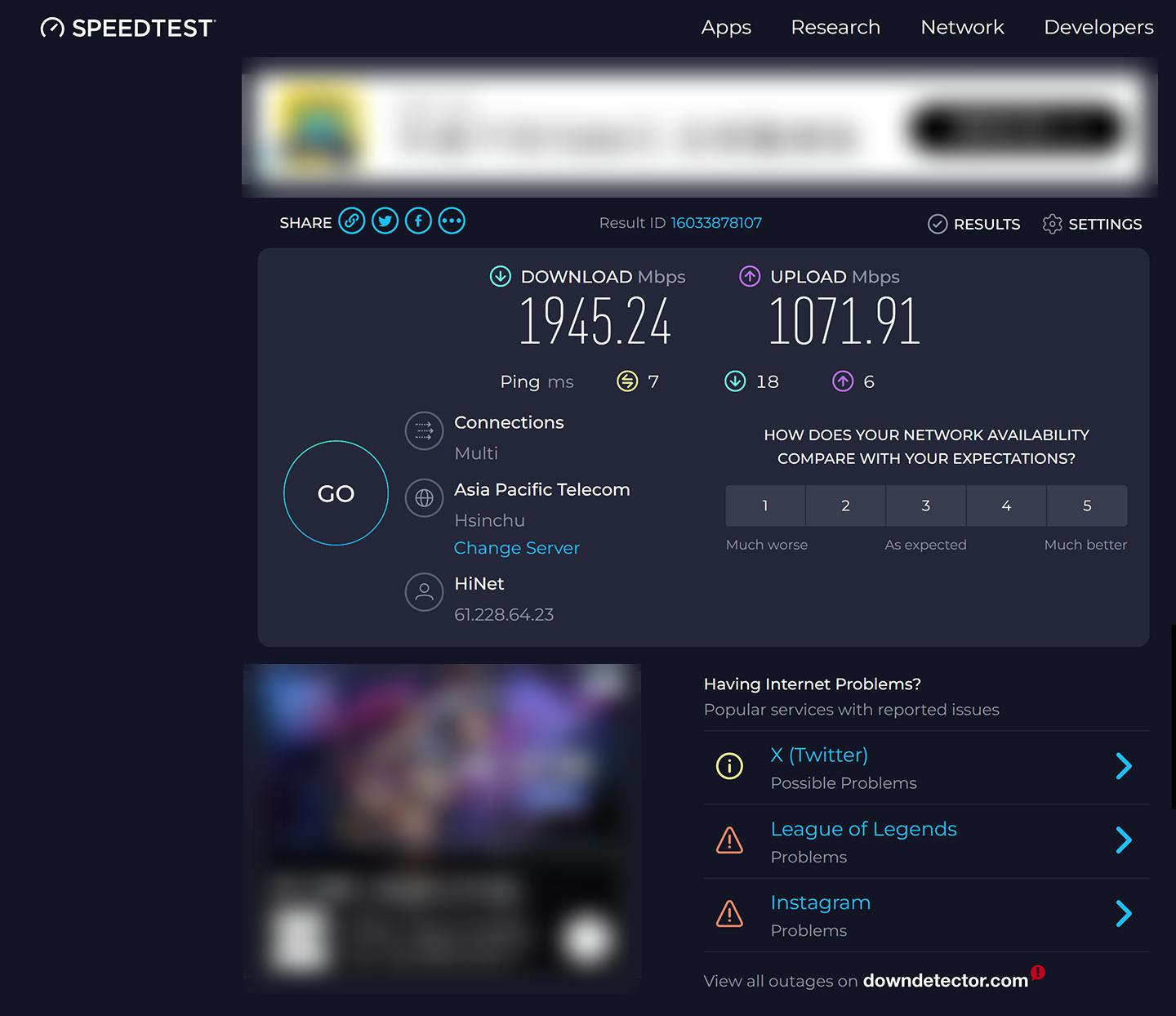Screen dimensions: 1176x1016
Task: Share the result on Twitter
Action: tap(385, 221)
